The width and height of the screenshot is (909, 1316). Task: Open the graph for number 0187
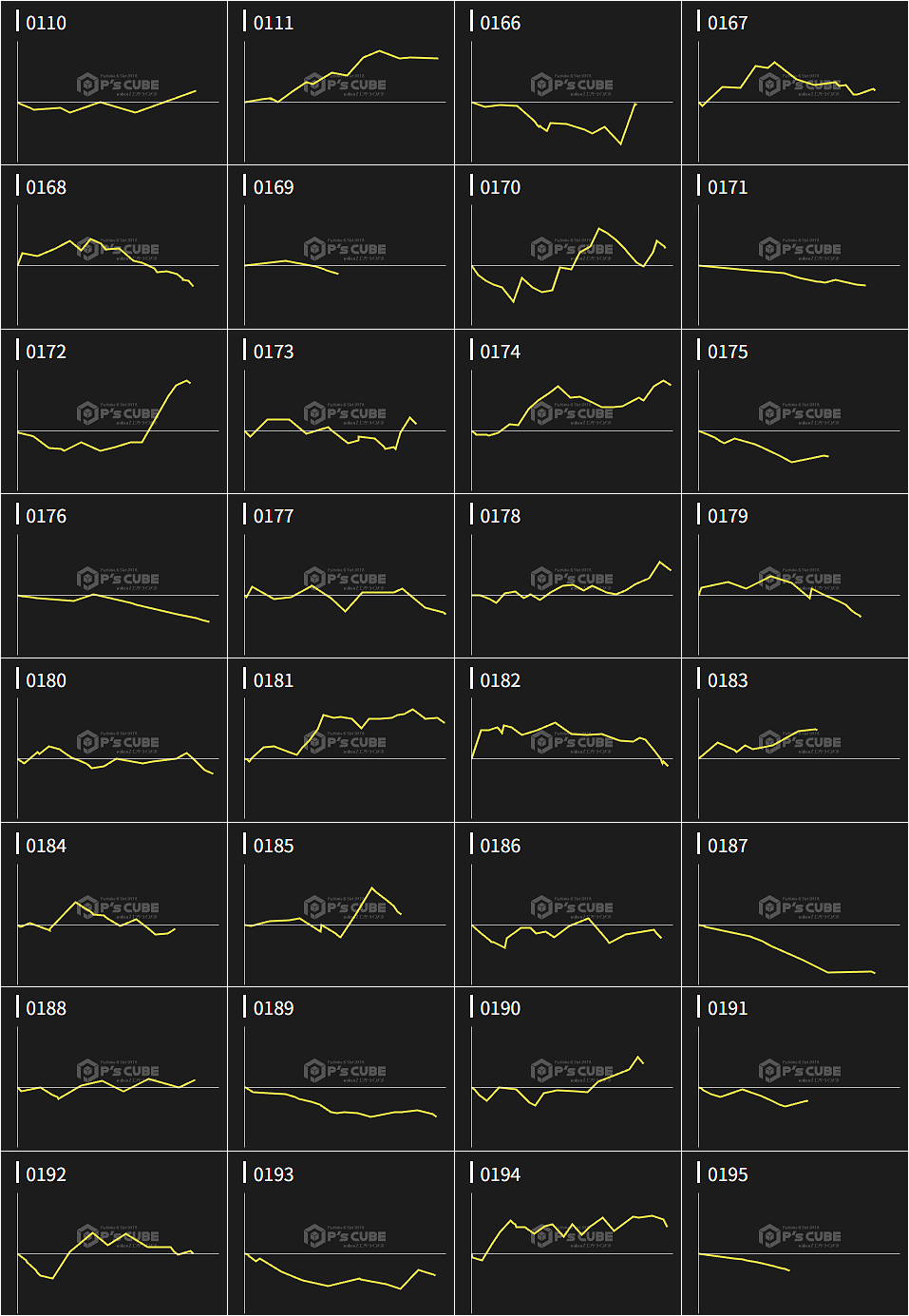click(795, 917)
